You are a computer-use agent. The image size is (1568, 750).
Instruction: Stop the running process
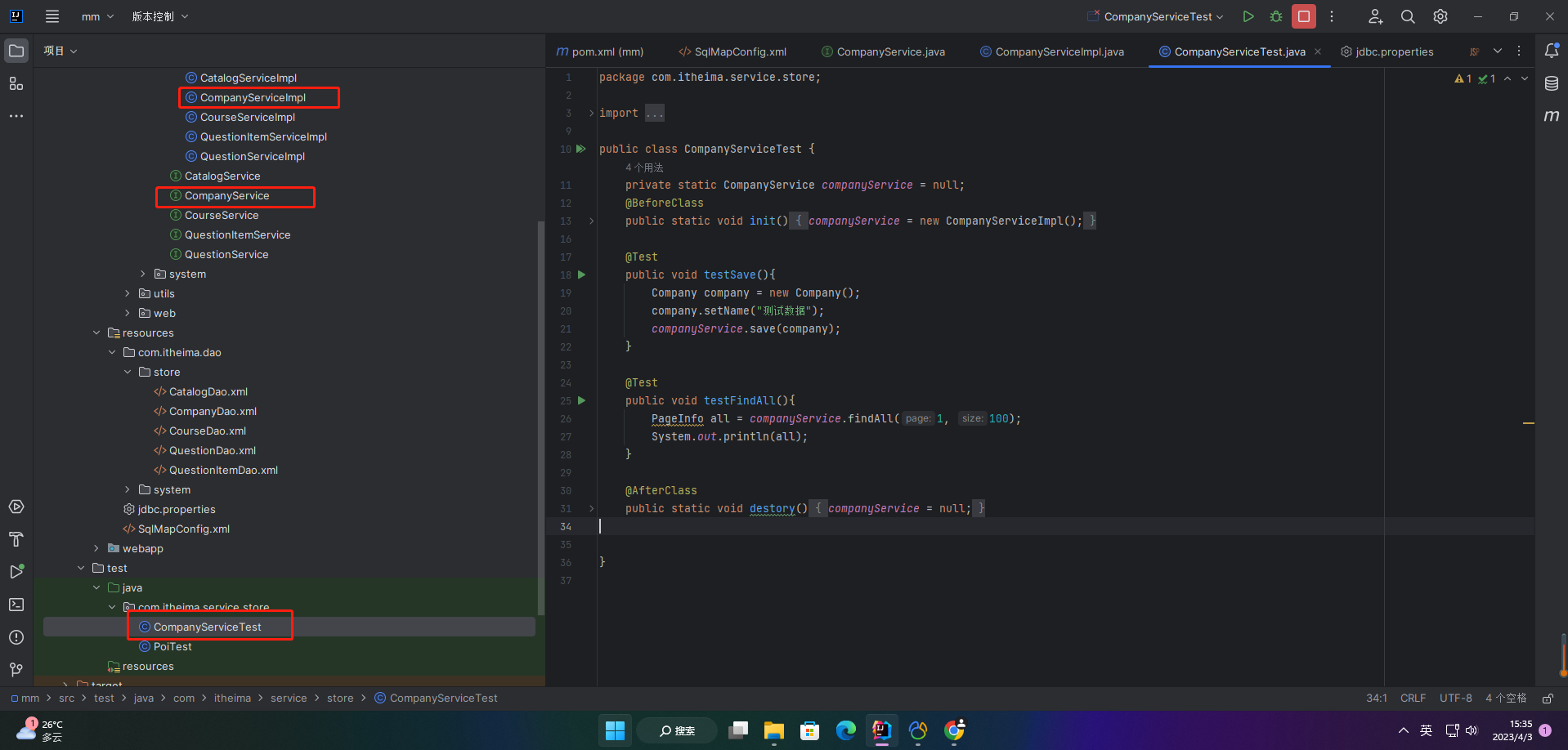(1304, 16)
